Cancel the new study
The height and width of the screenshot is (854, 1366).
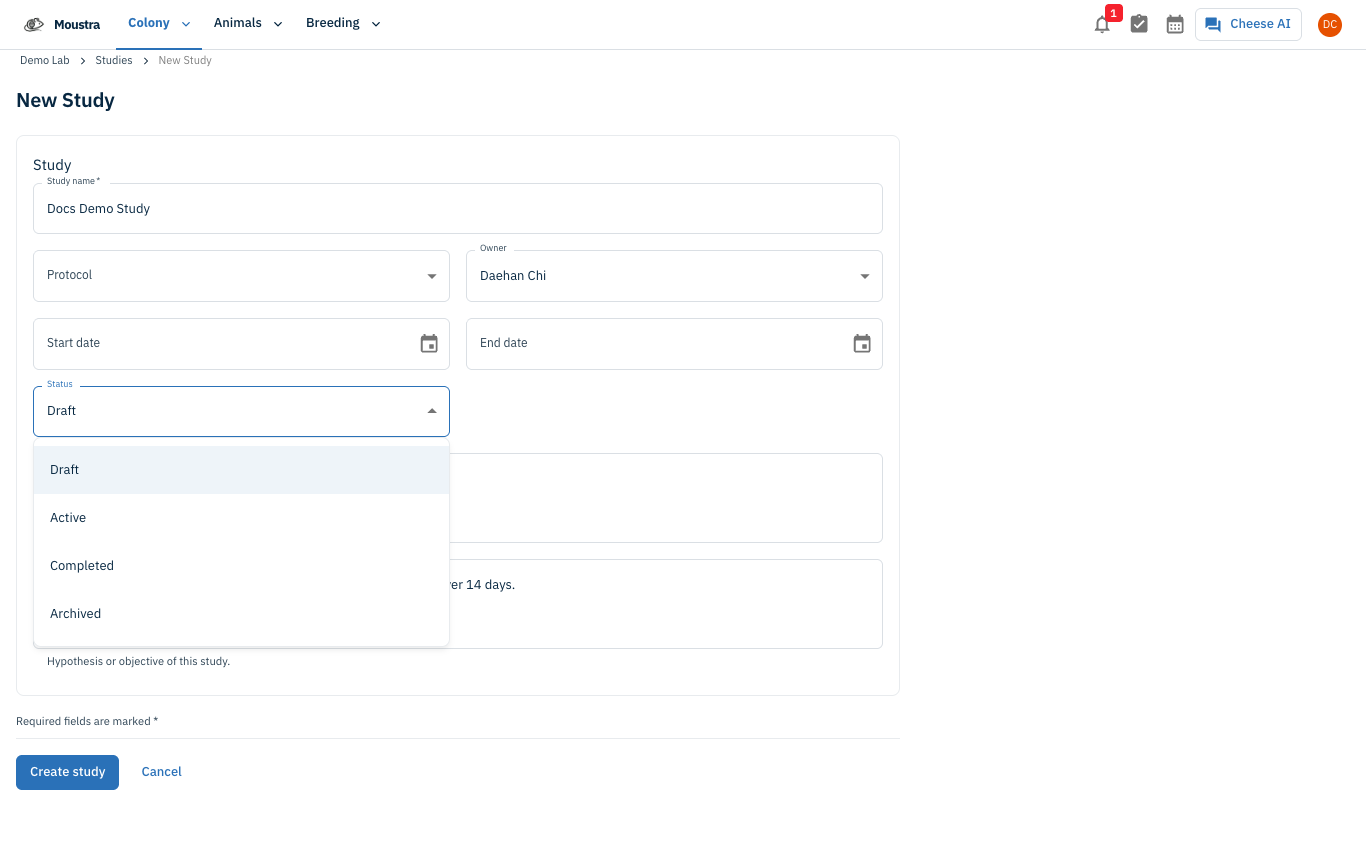point(162,772)
